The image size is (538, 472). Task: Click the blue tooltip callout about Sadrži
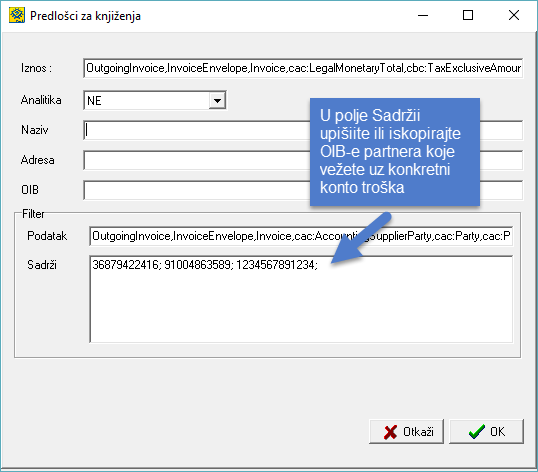[395, 152]
